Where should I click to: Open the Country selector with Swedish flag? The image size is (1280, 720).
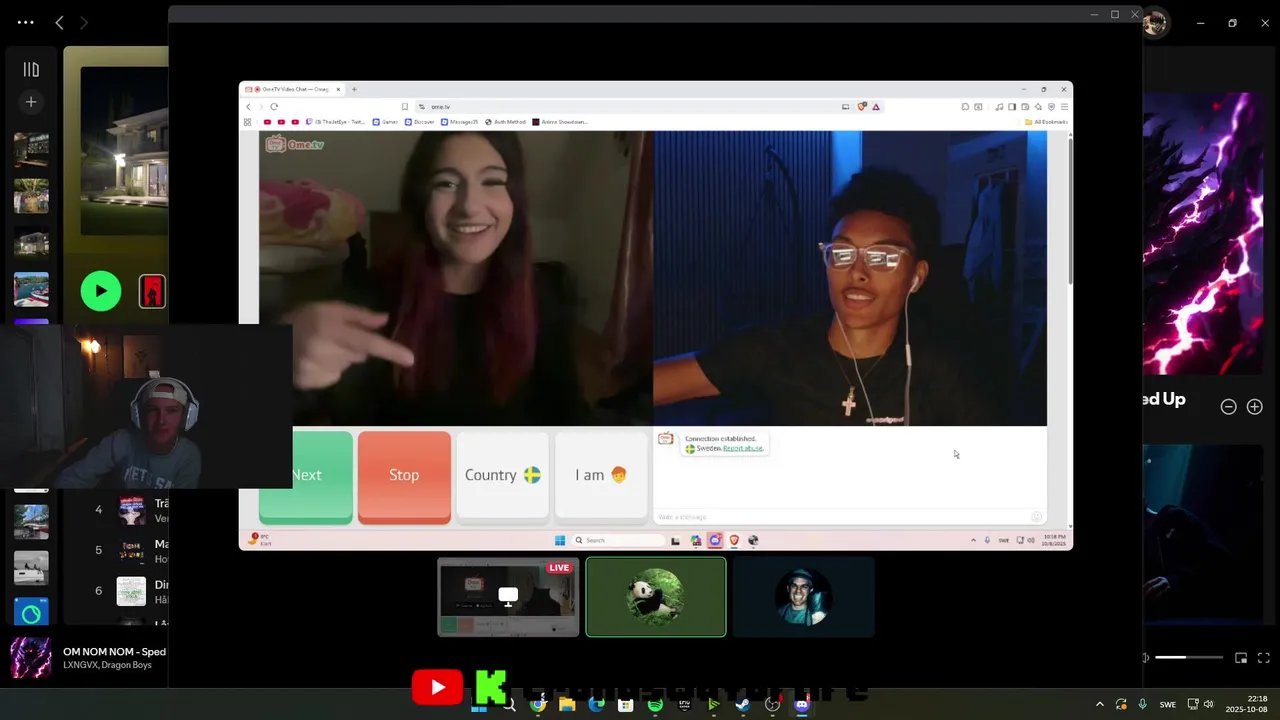502,476
